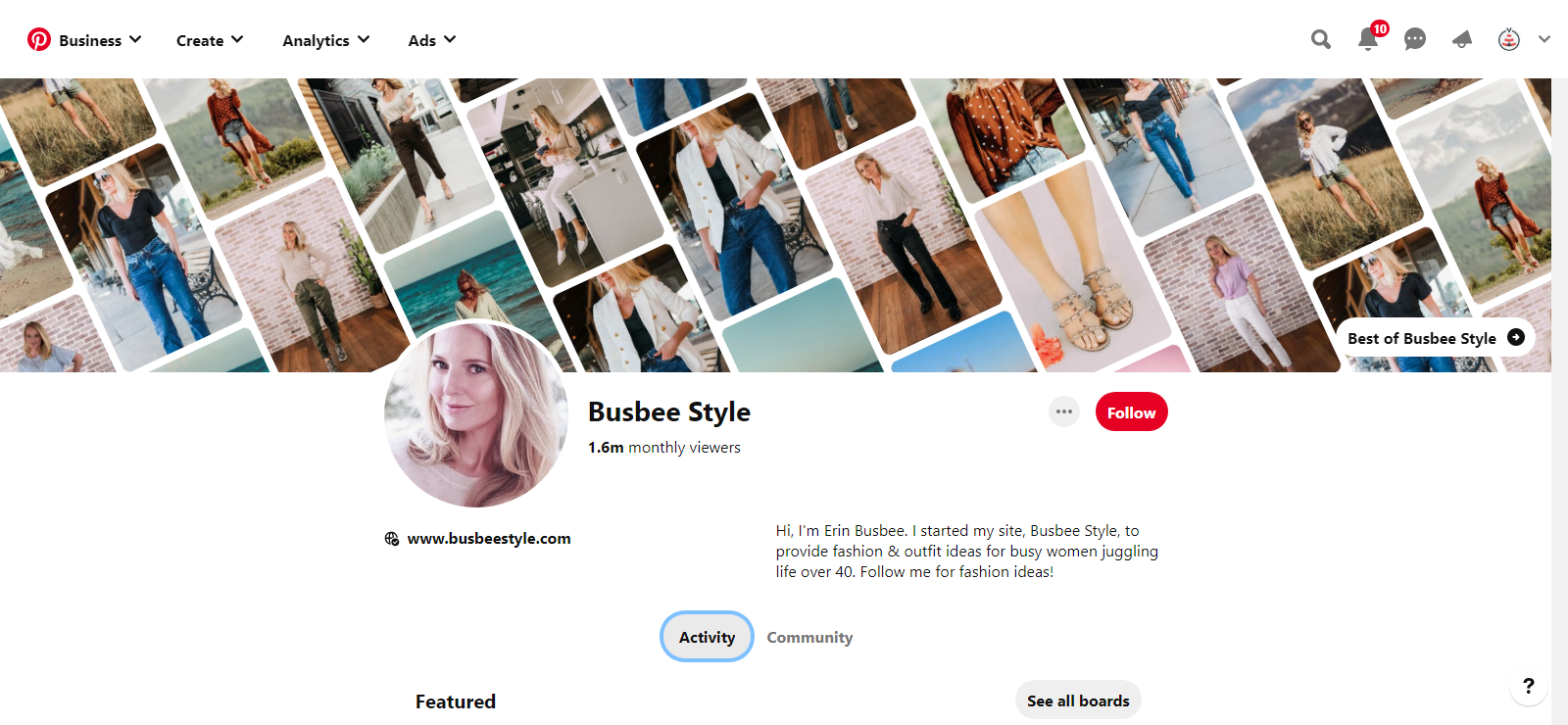Click the three-dot profile options button
This screenshot has height=725, width=1568.
pyautogui.click(x=1064, y=411)
